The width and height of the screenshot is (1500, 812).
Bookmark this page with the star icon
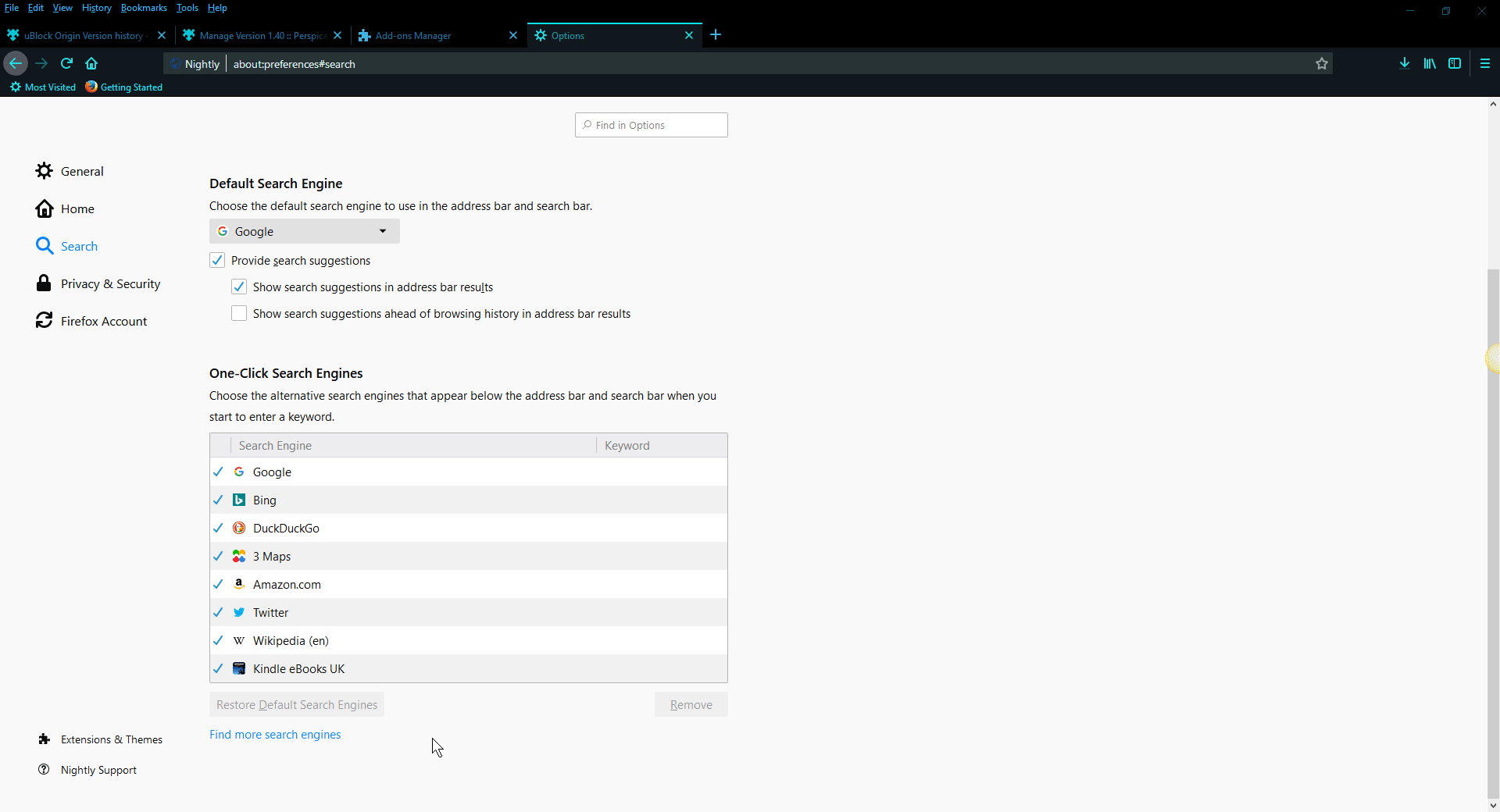click(x=1322, y=63)
